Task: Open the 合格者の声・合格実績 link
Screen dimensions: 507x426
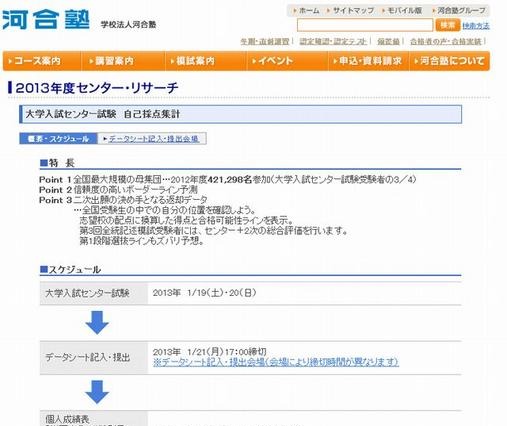Action: [x=446, y=42]
